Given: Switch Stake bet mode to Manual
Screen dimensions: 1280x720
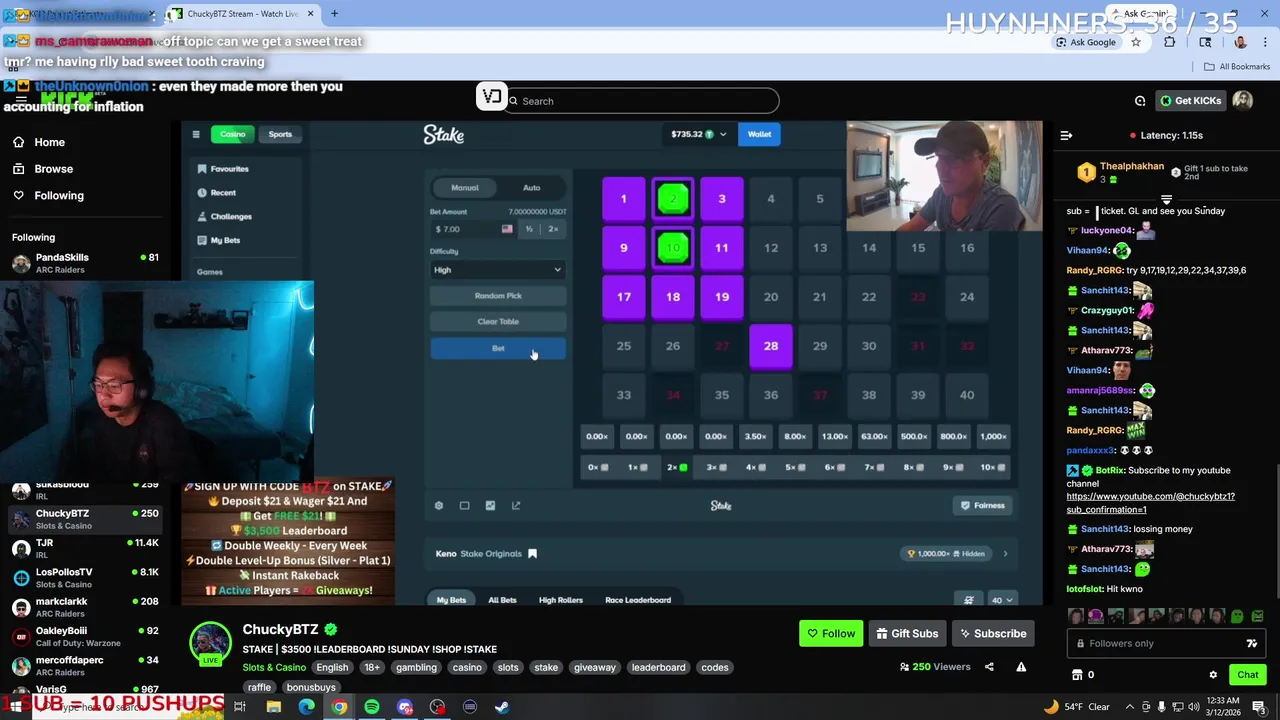Looking at the screenshot, I should coord(465,188).
